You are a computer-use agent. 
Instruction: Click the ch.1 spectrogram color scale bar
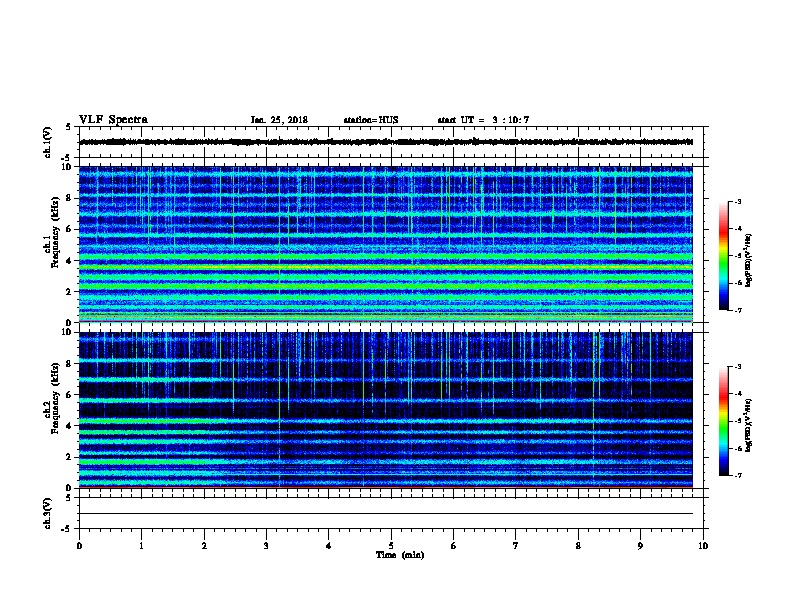[x=723, y=256]
